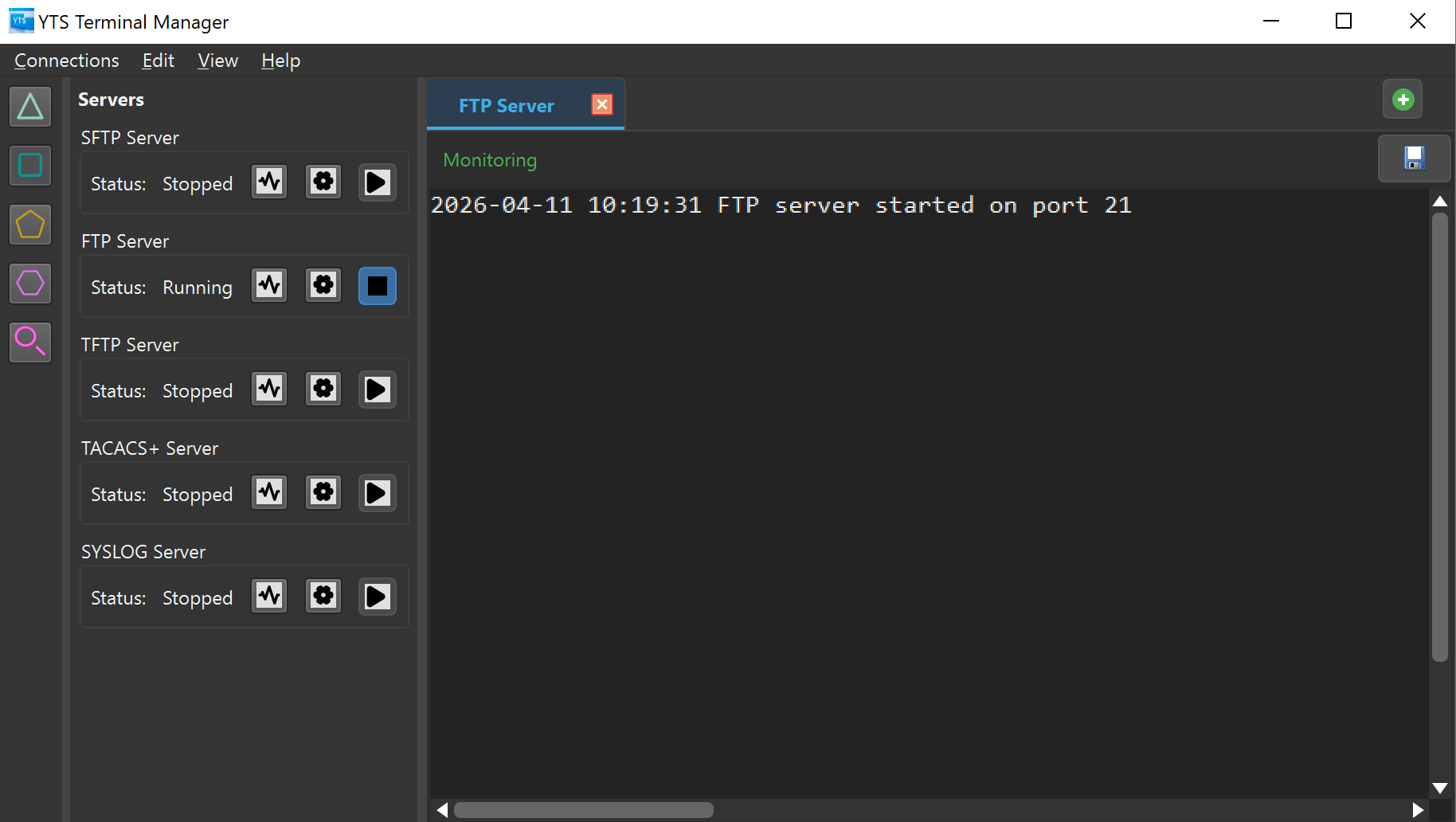Add a new tab with the green plus icon
Viewport: 1456px width, 822px height.
click(x=1403, y=99)
